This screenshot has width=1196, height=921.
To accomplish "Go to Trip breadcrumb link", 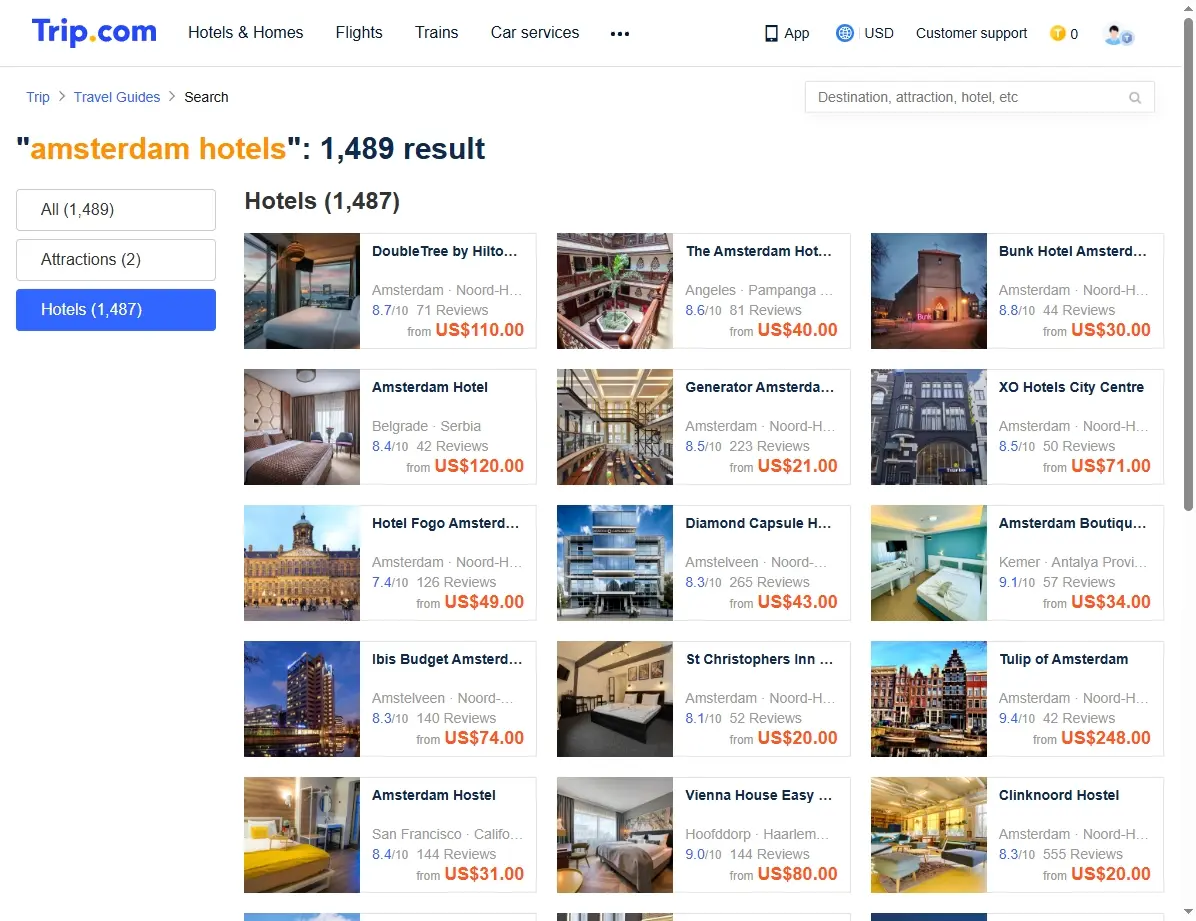I will pos(37,97).
